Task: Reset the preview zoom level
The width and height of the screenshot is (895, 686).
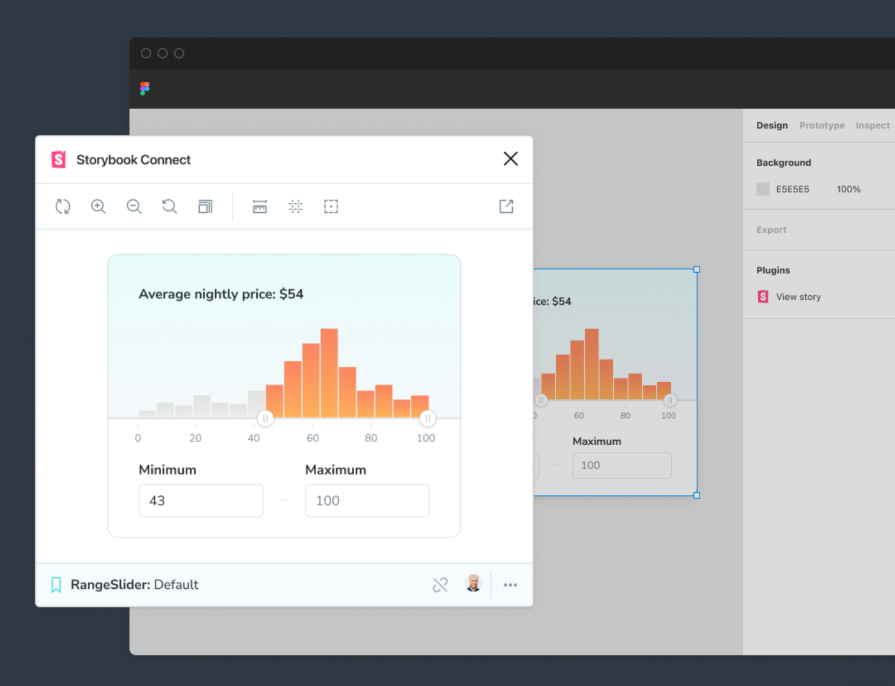Action: [x=169, y=206]
